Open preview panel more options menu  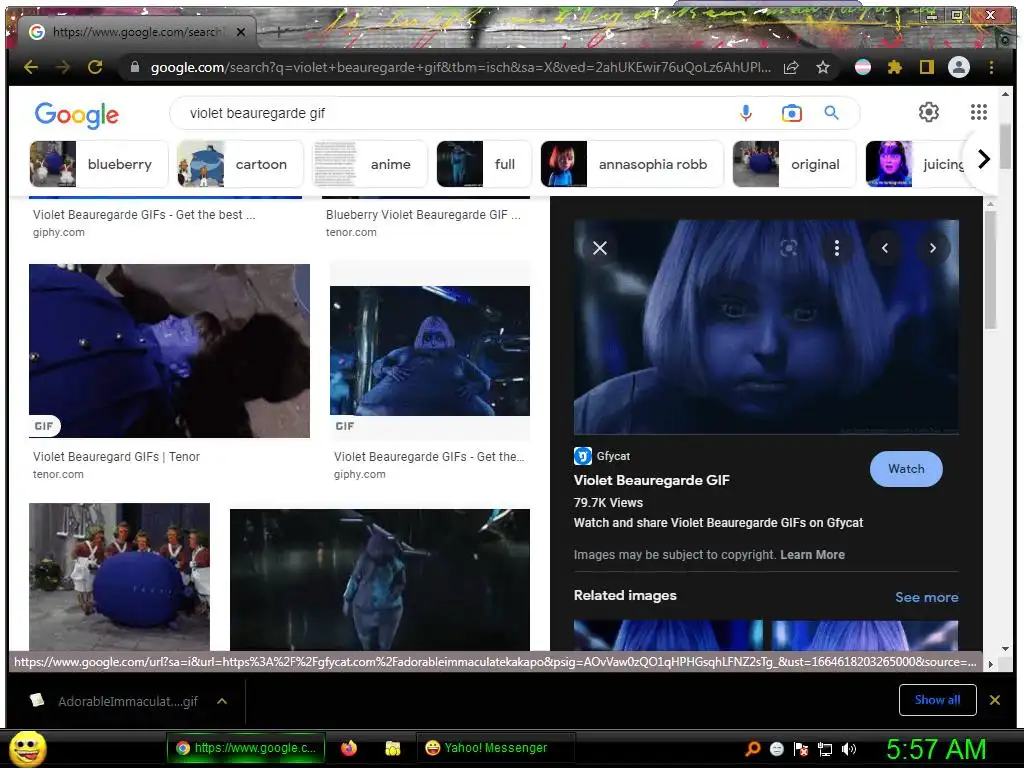pyautogui.click(x=837, y=248)
